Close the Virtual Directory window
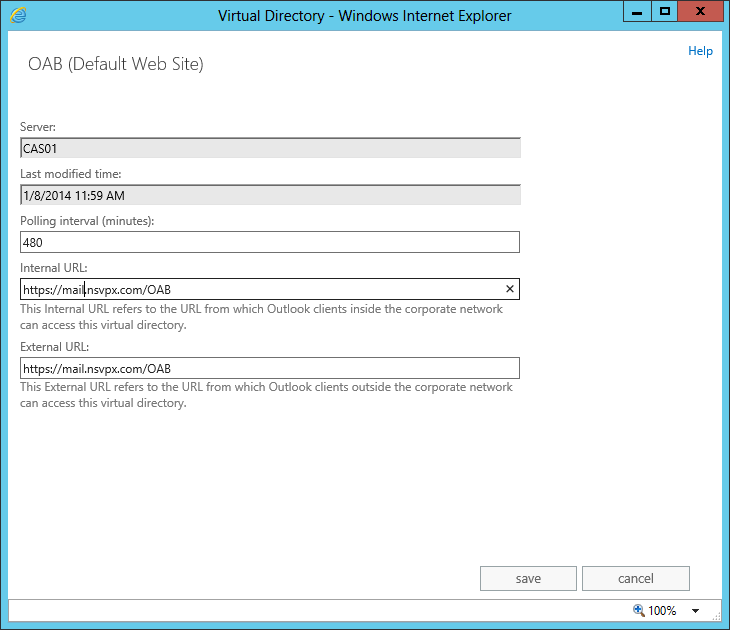The width and height of the screenshot is (730, 630). click(701, 11)
